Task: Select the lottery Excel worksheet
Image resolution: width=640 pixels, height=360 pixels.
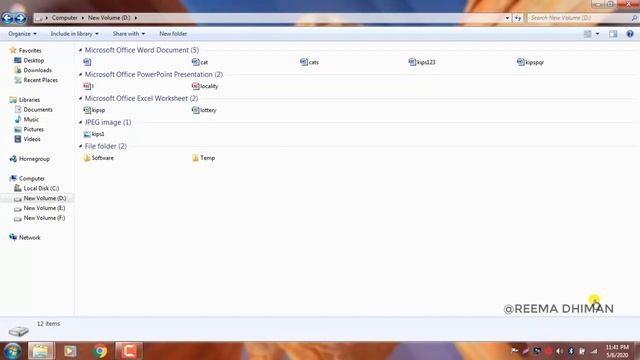Action: (204, 110)
